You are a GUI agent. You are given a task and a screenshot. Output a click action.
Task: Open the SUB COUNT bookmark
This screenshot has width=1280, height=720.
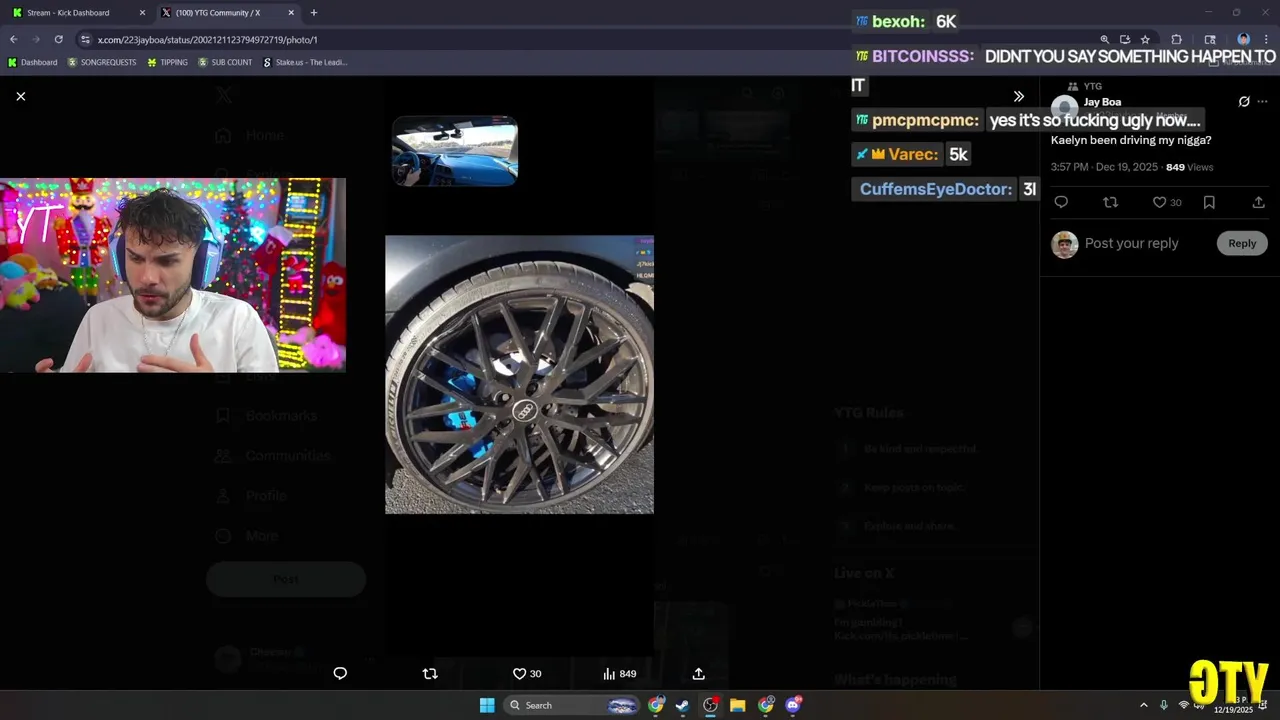[225, 62]
